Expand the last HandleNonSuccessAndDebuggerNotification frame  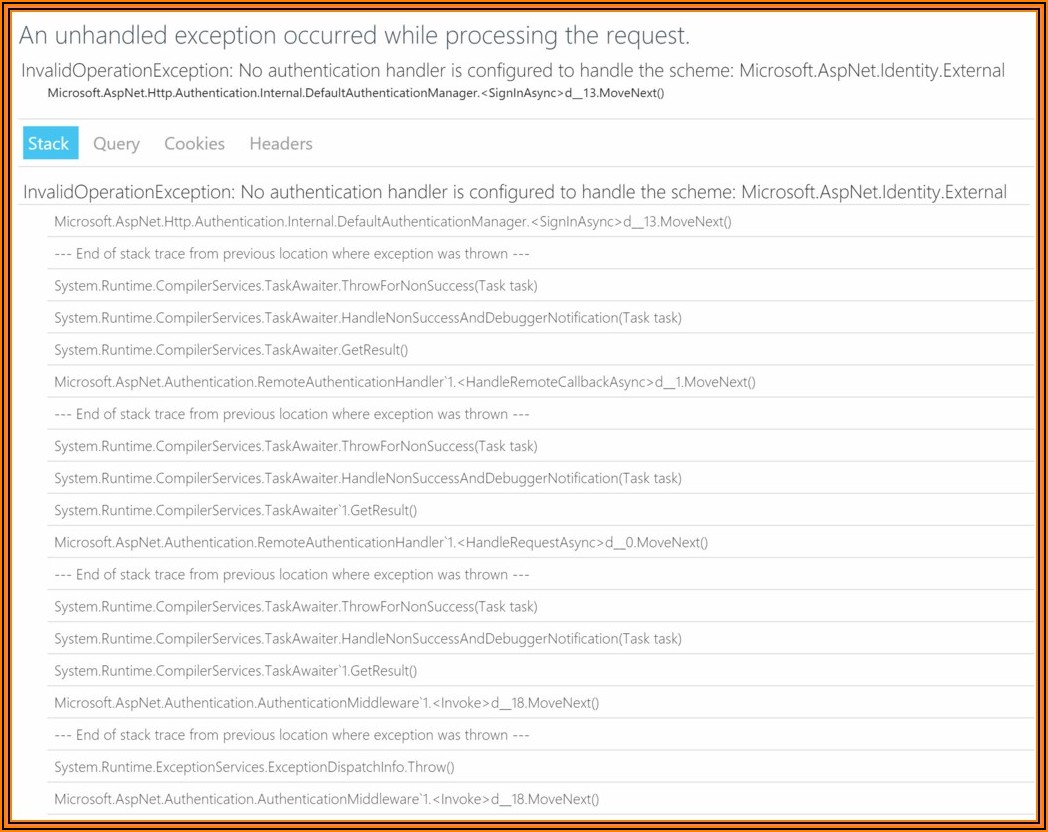pos(367,639)
